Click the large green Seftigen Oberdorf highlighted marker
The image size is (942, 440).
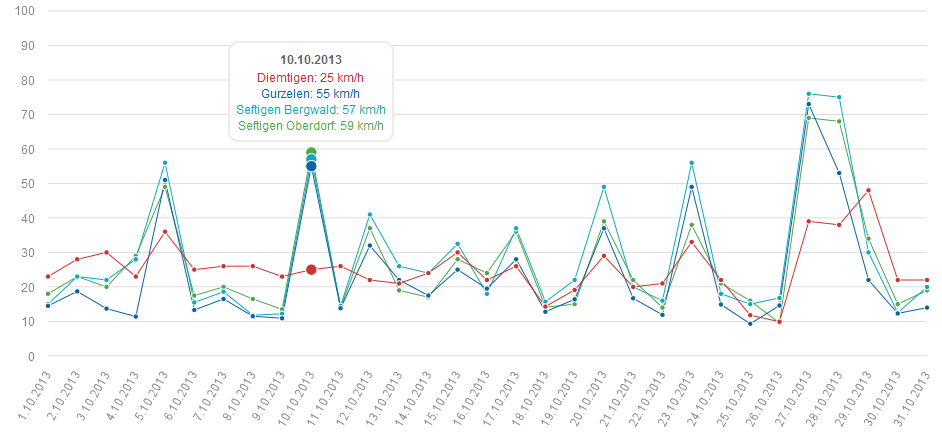point(311,153)
